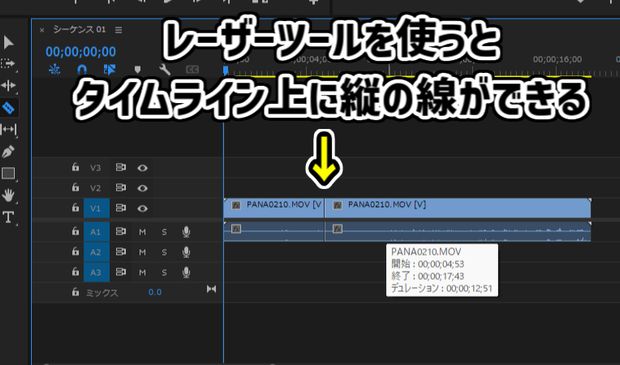Open the シーケンス 01 panel menu

point(118,30)
